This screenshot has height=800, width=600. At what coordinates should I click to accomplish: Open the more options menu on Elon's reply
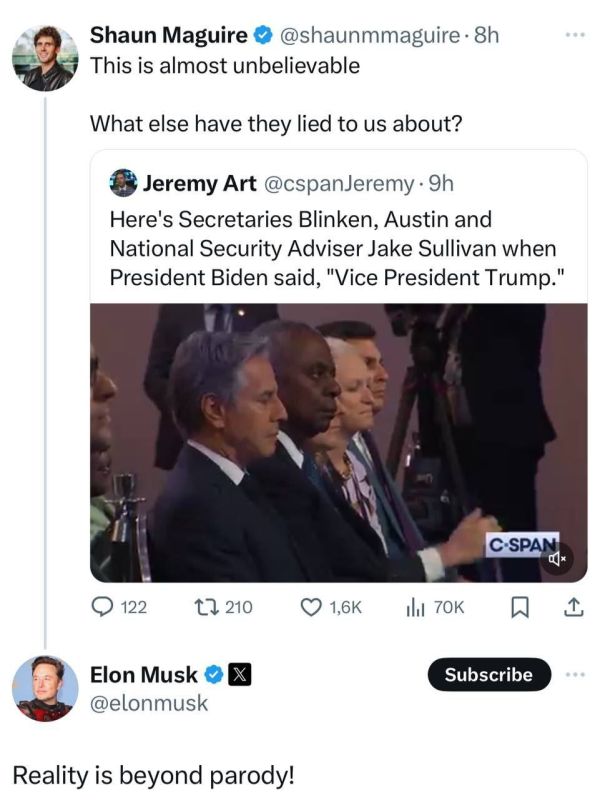pyautogui.click(x=572, y=675)
